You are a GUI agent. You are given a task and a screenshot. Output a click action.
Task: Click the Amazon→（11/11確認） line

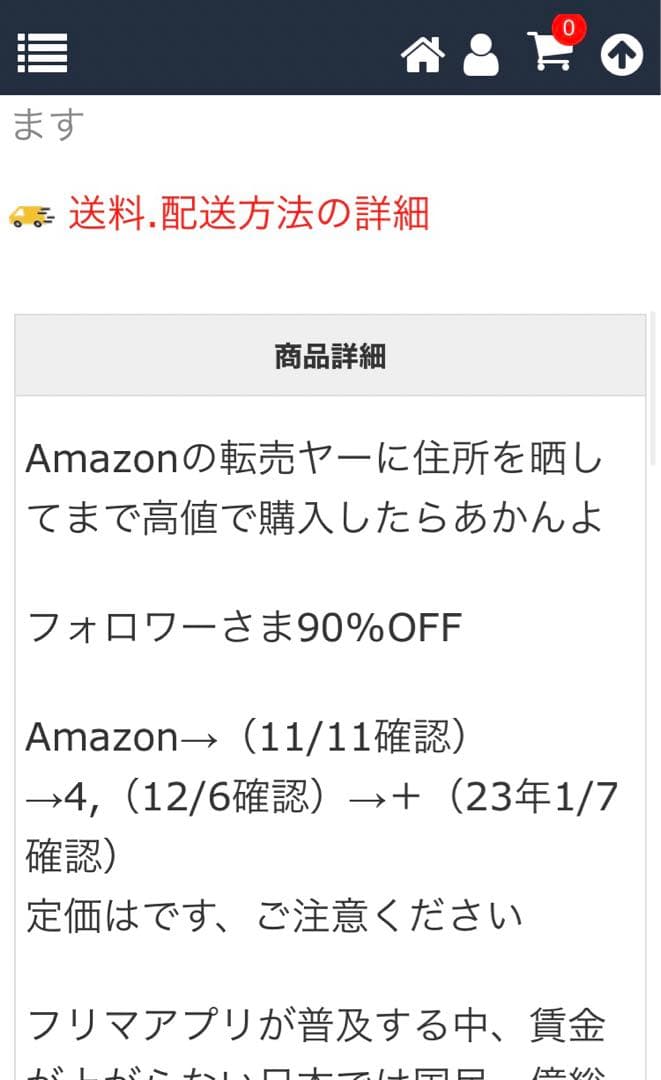tap(246, 738)
